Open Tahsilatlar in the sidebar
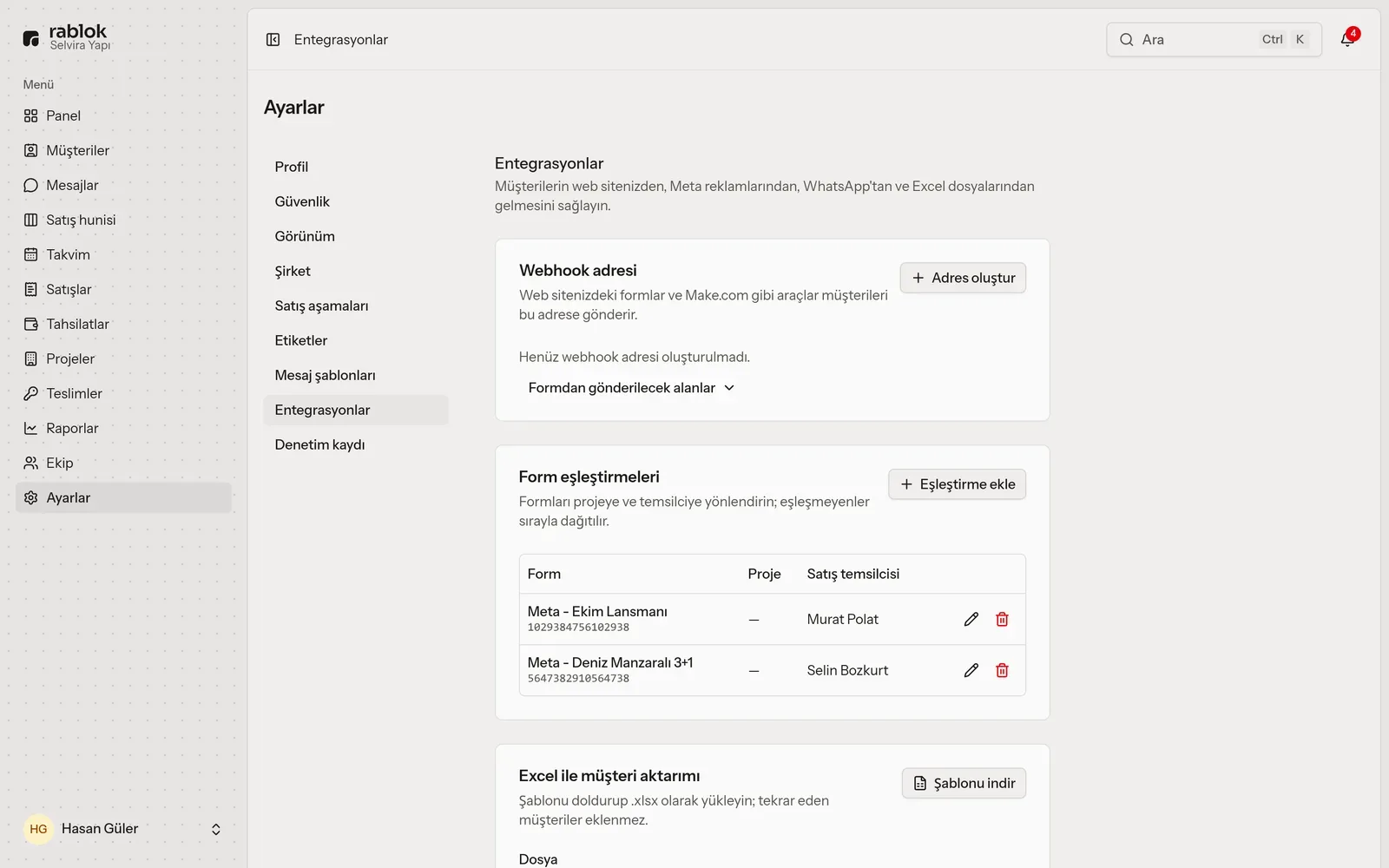The height and width of the screenshot is (868, 1389). [123, 324]
